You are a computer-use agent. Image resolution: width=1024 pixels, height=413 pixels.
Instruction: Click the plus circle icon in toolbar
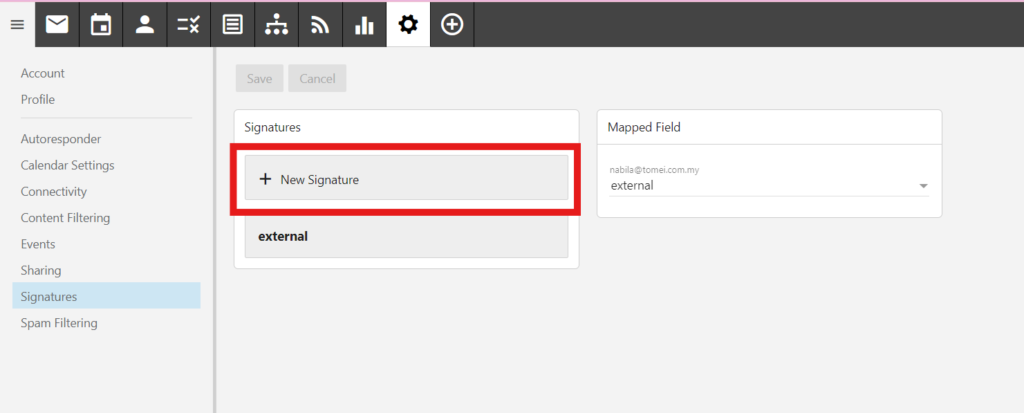click(x=452, y=25)
